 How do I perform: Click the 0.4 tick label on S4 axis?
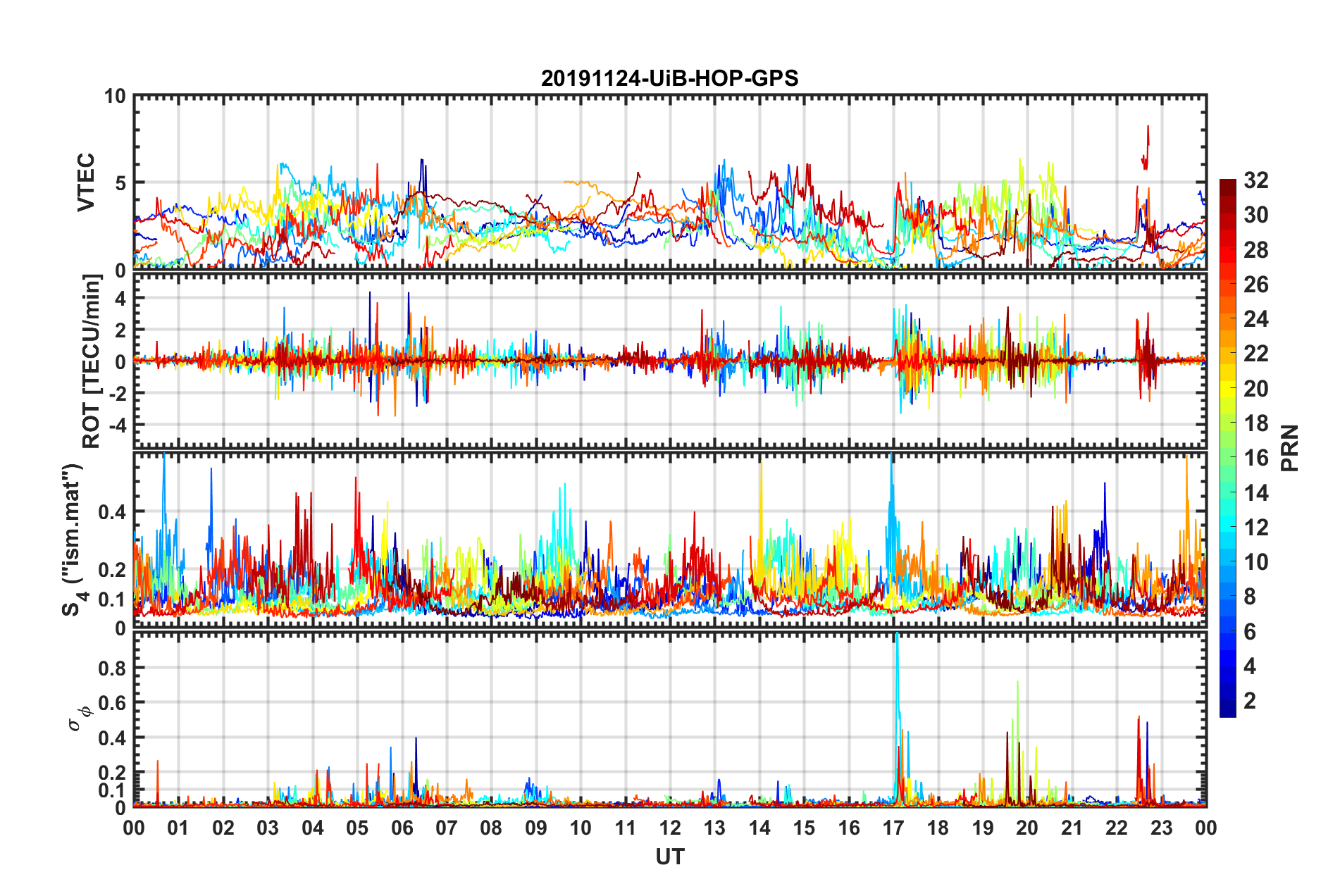tap(113, 512)
